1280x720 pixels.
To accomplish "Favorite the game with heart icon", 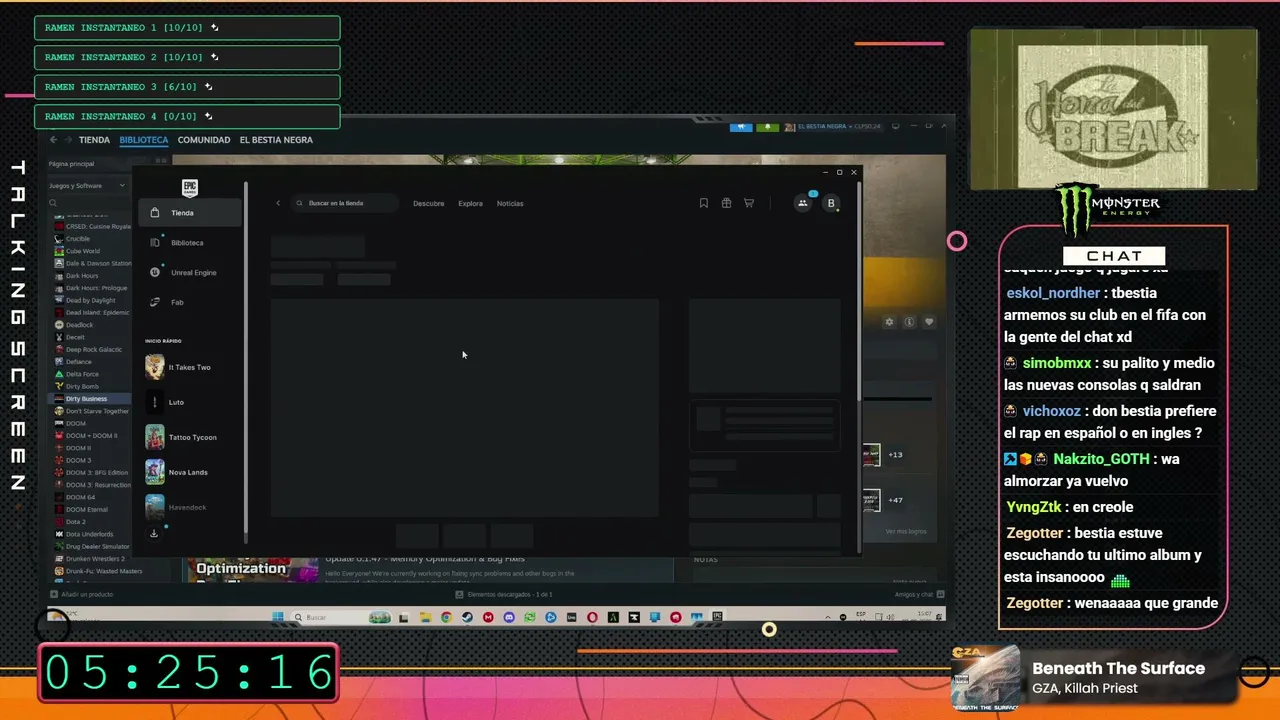I will click(929, 322).
